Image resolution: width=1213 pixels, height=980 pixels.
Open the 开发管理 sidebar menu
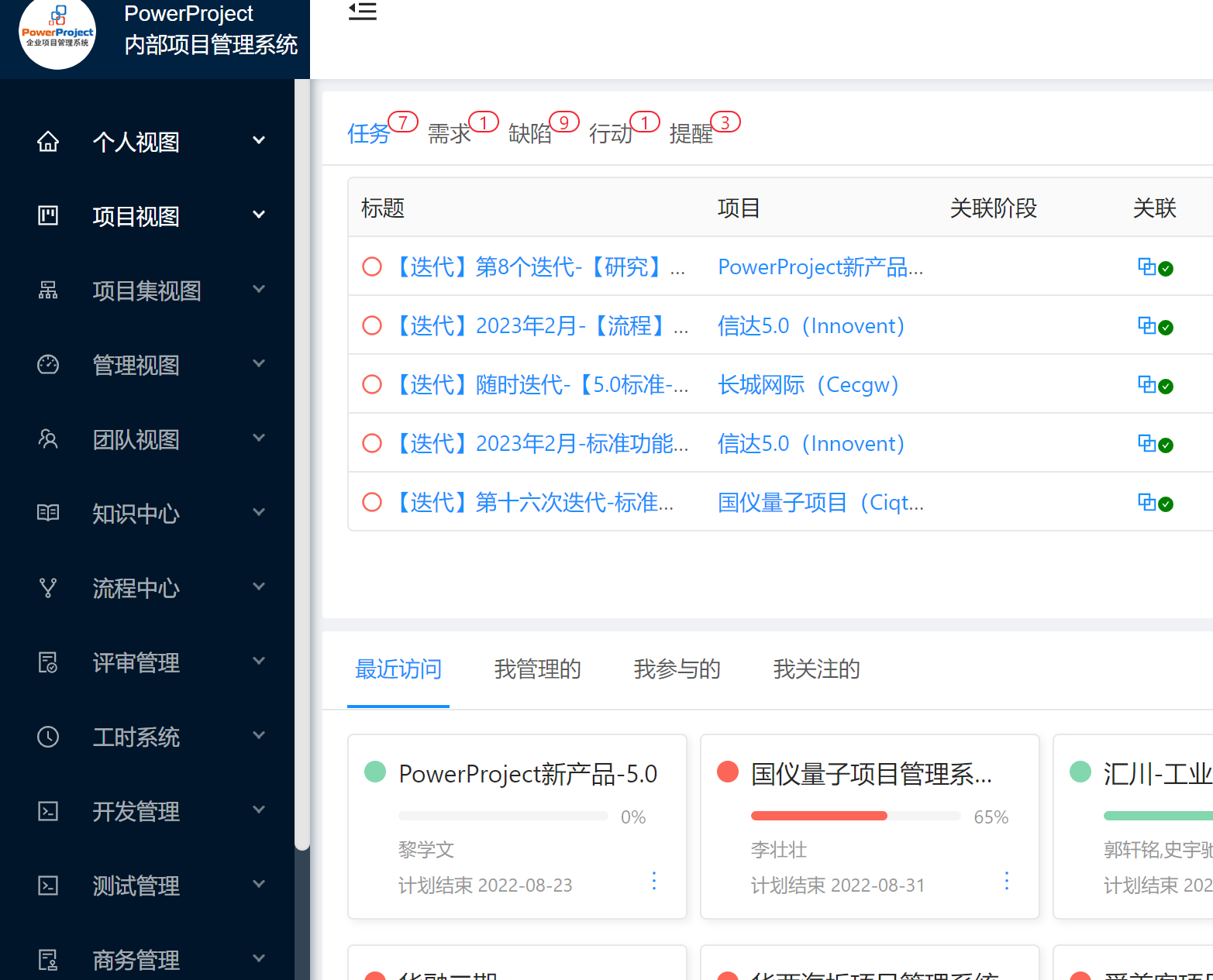pos(147,811)
